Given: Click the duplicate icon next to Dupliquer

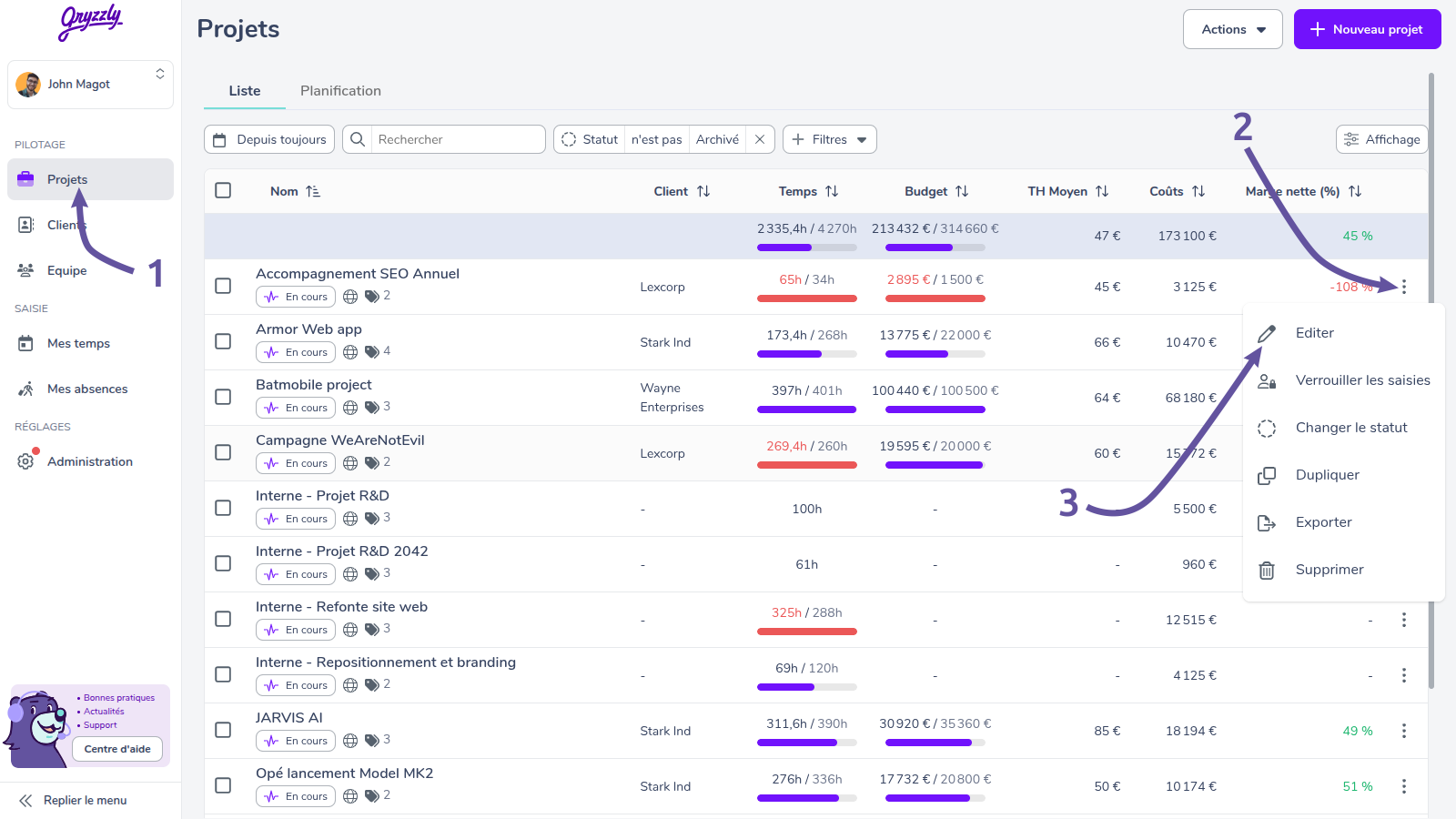Looking at the screenshot, I should point(1267,475).
